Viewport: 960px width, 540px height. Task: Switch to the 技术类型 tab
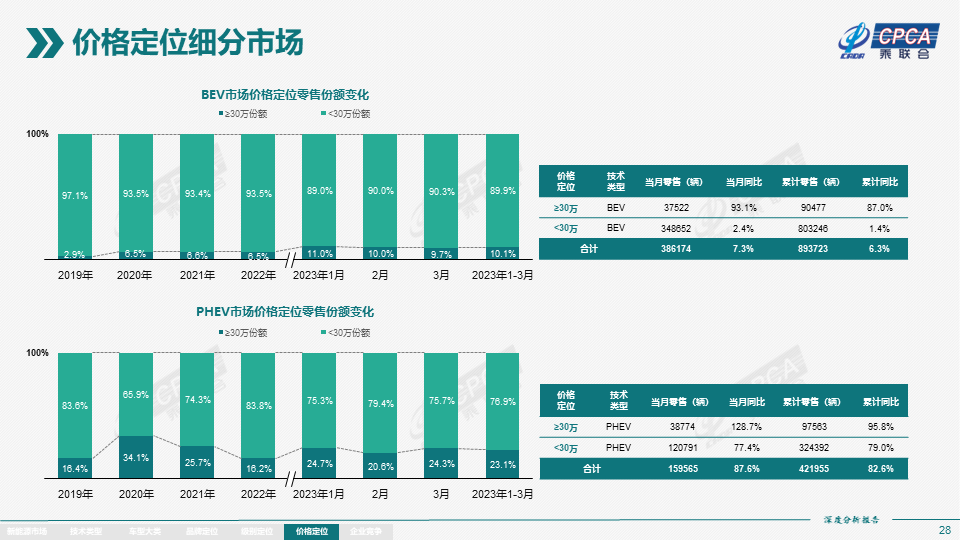85,531
